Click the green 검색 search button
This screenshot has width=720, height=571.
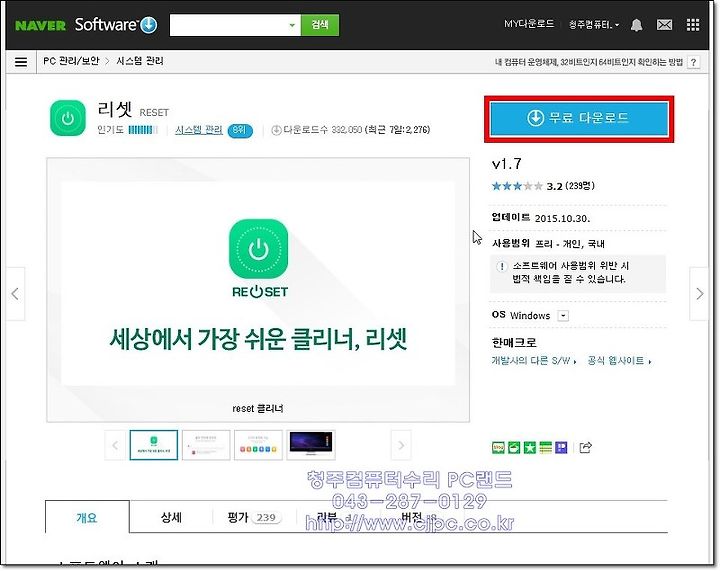pyautogui.click(x=320, y=25)
